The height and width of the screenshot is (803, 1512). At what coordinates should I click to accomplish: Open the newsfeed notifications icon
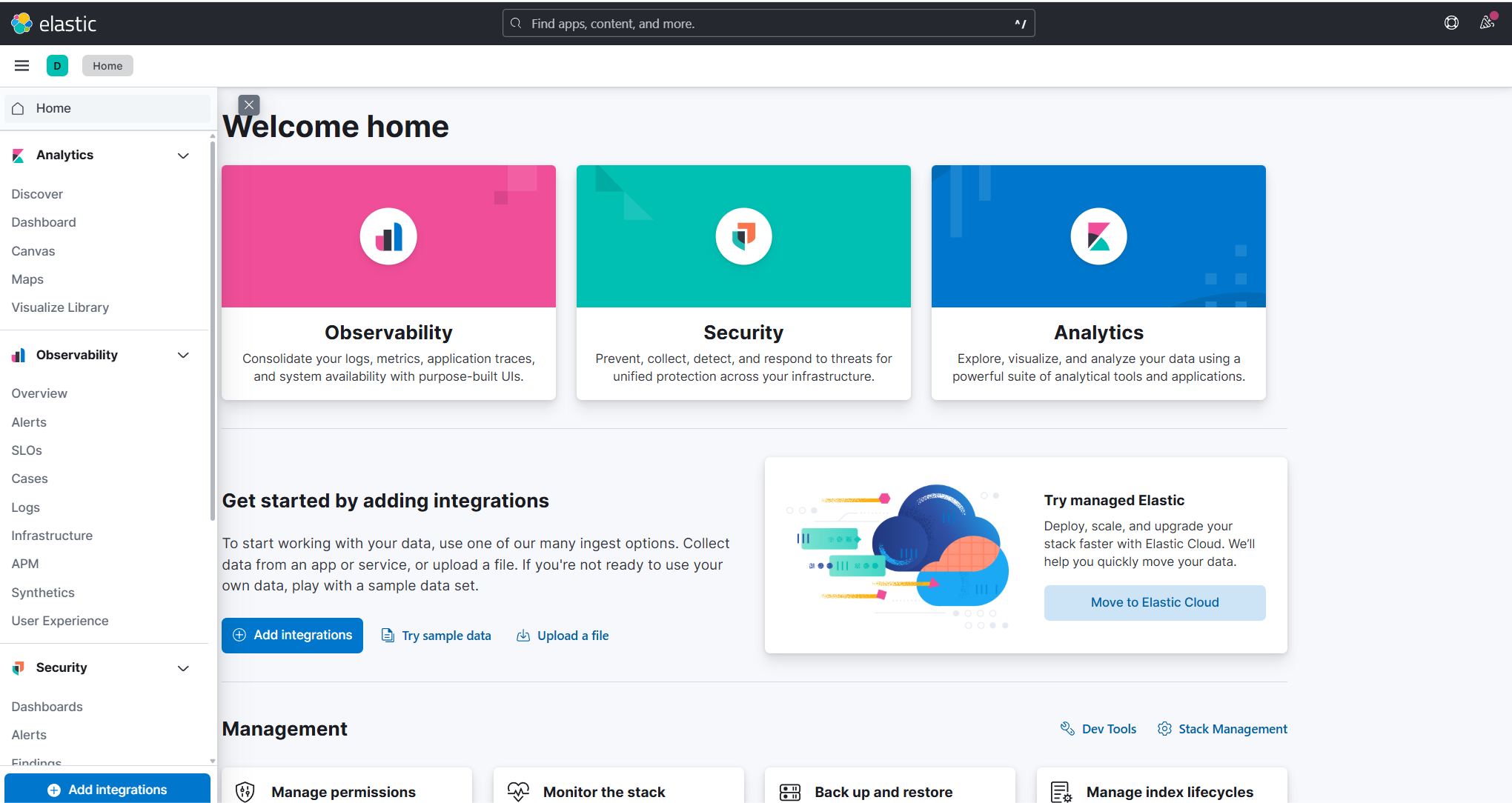[x=1487, y=23]
